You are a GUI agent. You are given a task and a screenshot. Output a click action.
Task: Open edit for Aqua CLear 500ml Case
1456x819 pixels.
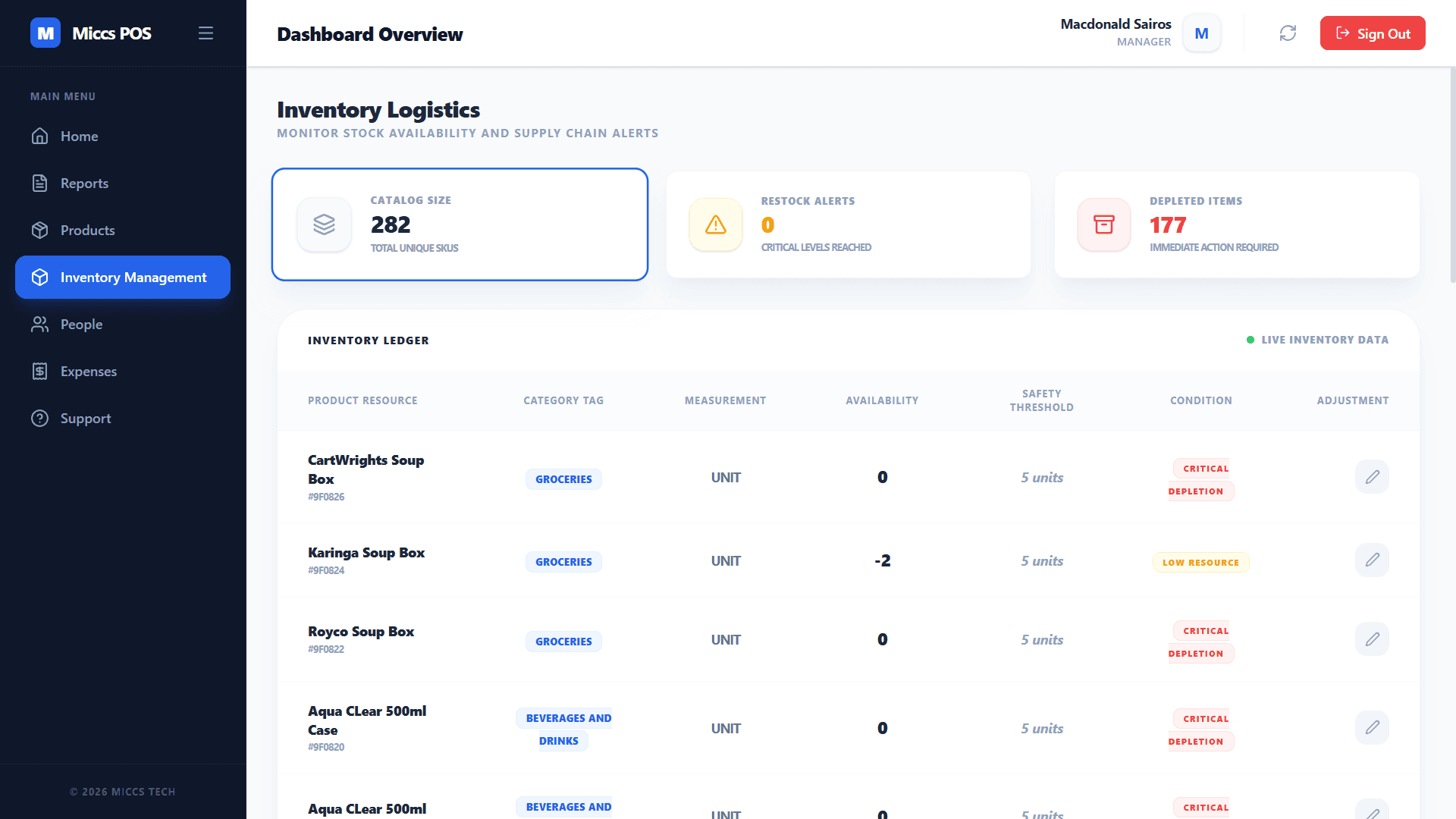point(1372,728)
